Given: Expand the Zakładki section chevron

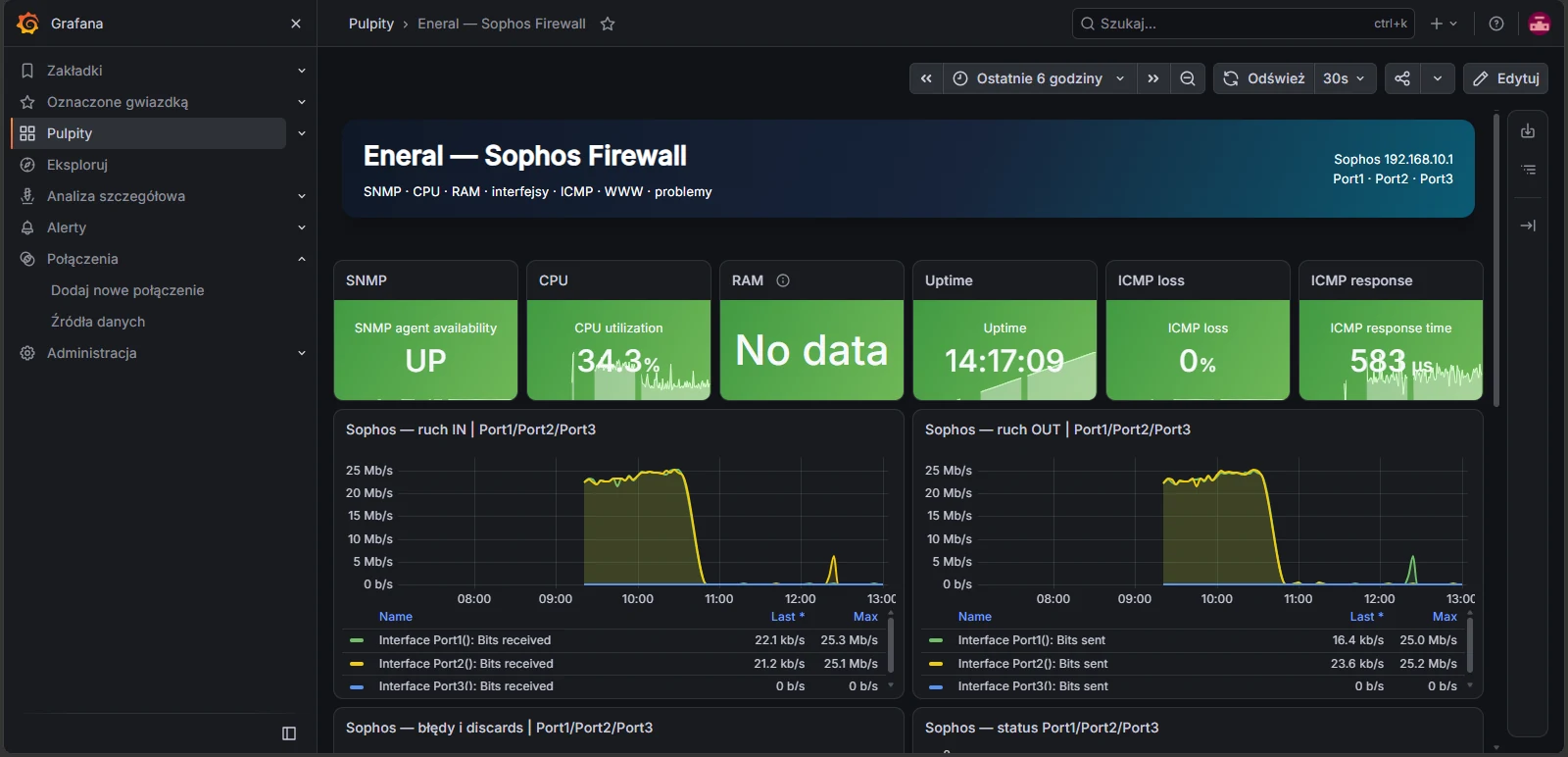Looking at the screenshot, I should (302, 71).
